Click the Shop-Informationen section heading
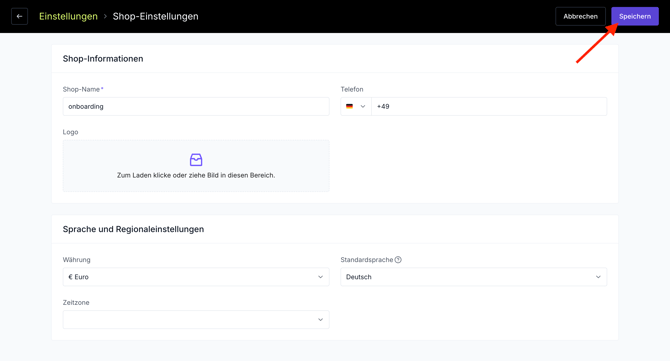Screen dimensions: 670x361 tap(103, 59)
